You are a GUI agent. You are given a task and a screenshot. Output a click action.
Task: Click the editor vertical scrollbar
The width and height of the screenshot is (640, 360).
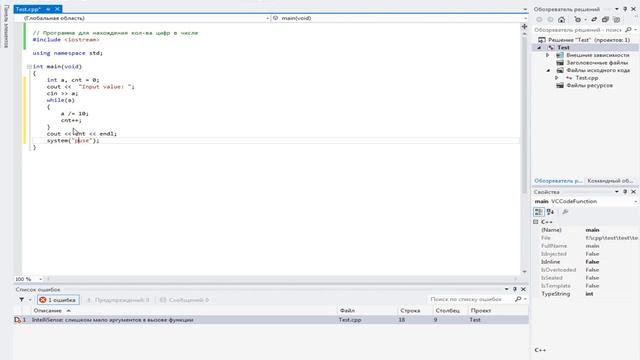pyautogui.click(x=524, y=114)
